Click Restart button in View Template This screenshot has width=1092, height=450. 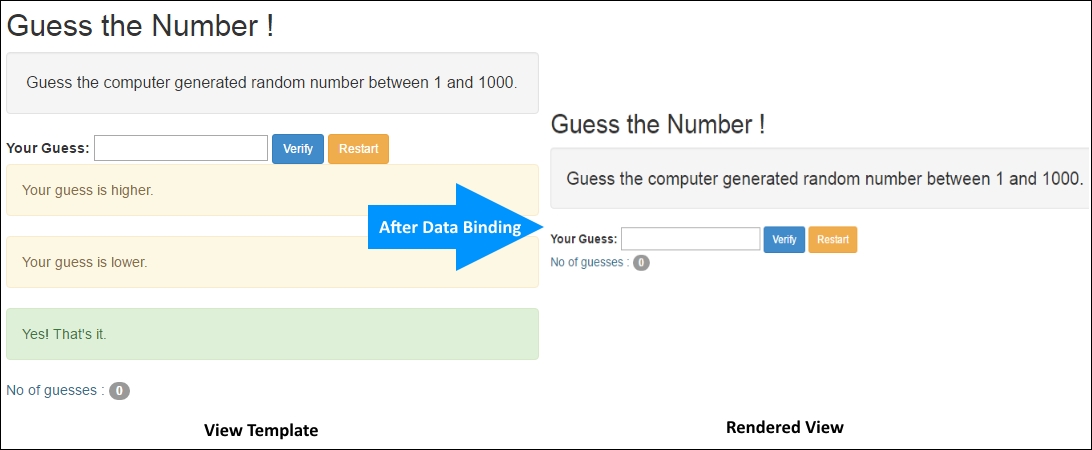click(358, 148)
